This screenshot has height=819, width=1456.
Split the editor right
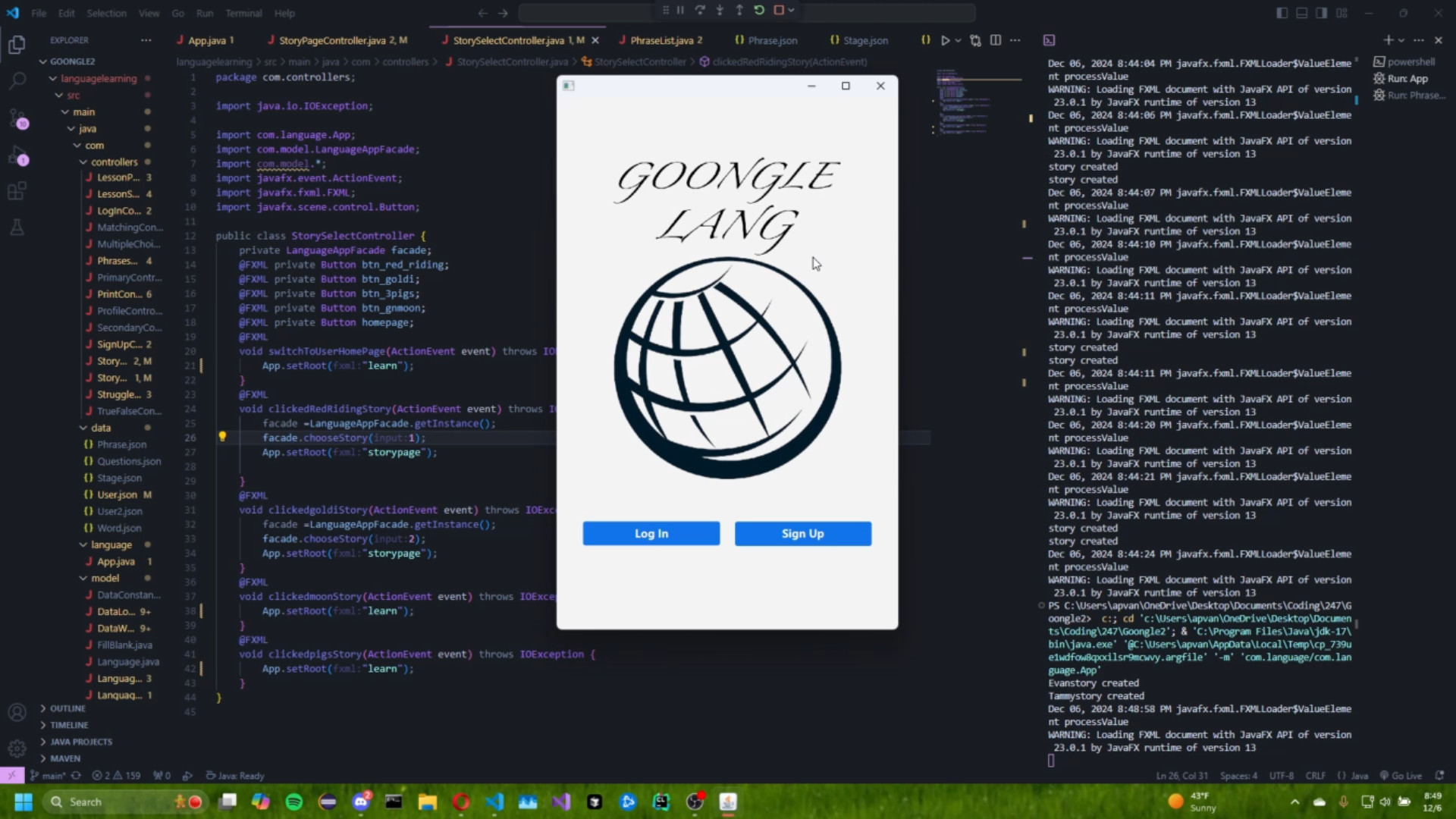point(996,40)
